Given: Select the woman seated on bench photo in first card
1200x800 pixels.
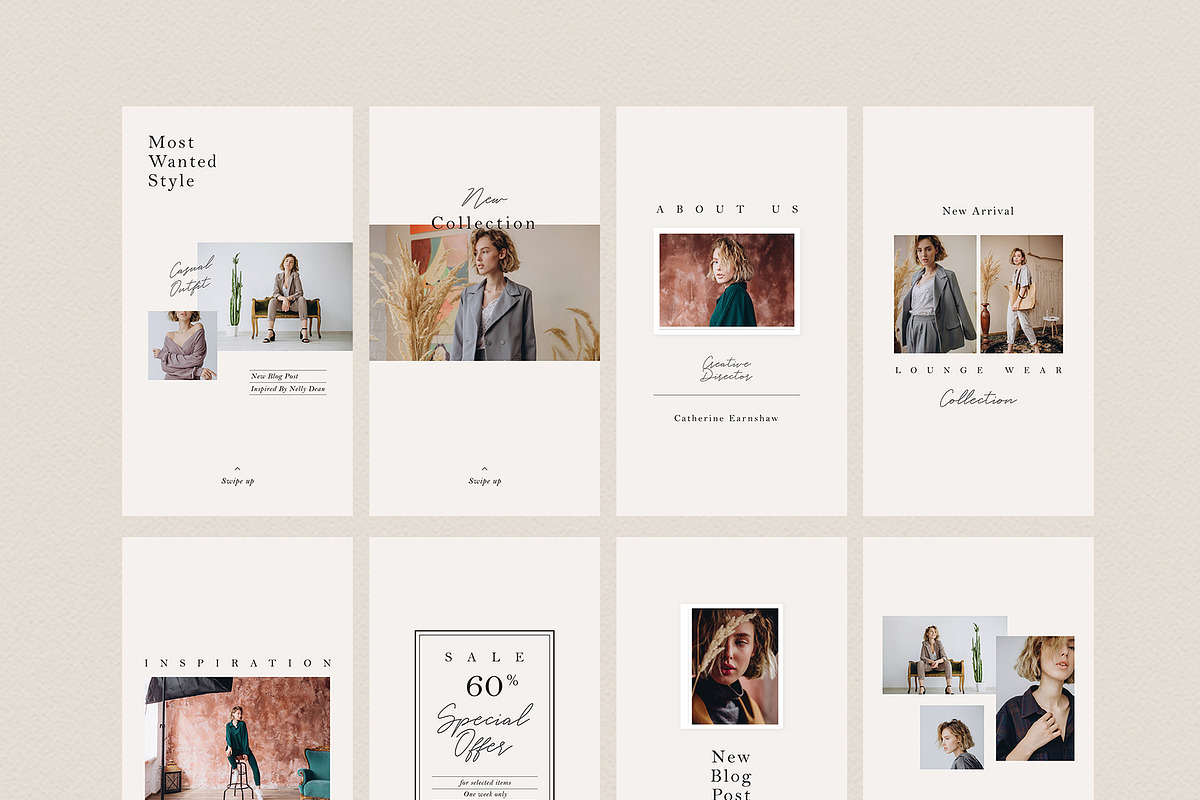Looking at the screenshot, I should pyautogui.click(x=275, y=296).
